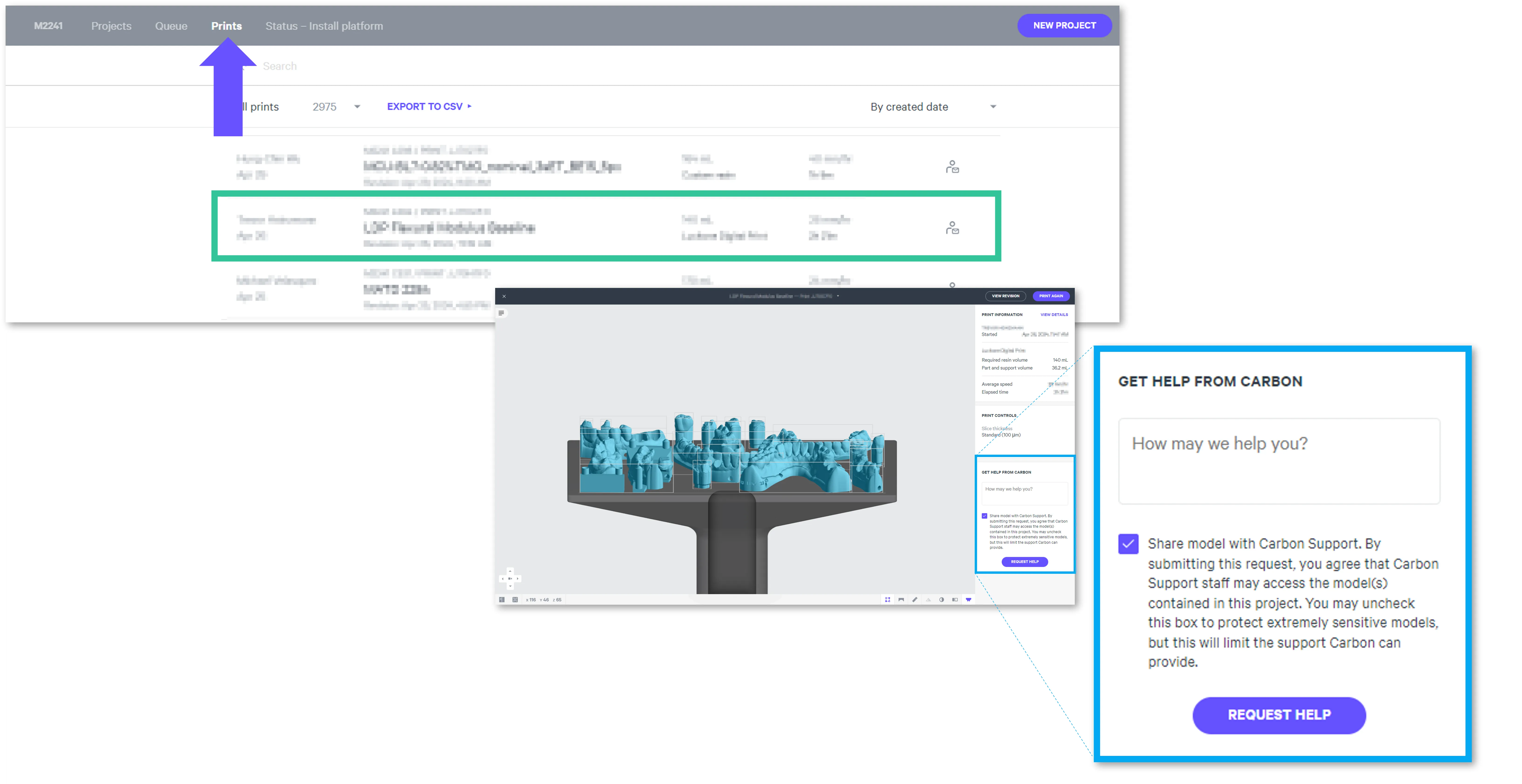Click the bounding-box corners icon in viewer toolbar

(887, 600)
